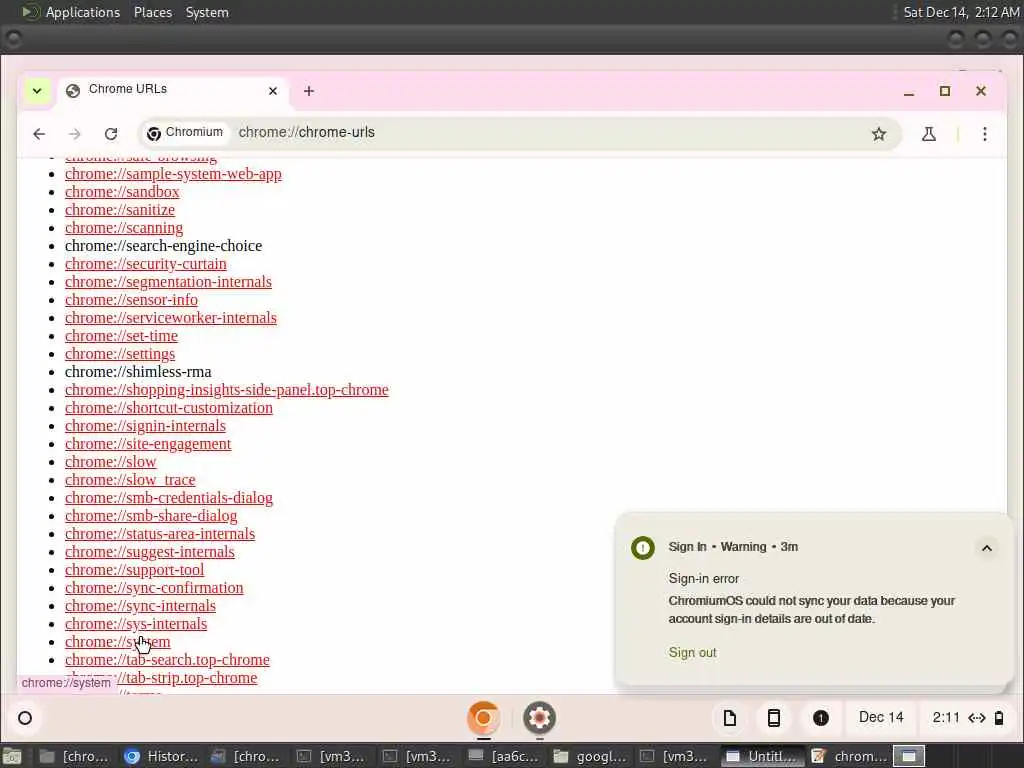Open chrome://shortcut-customization link
Image resolution: width=1024 pixels, height=768 pixels.
[168, 408]
